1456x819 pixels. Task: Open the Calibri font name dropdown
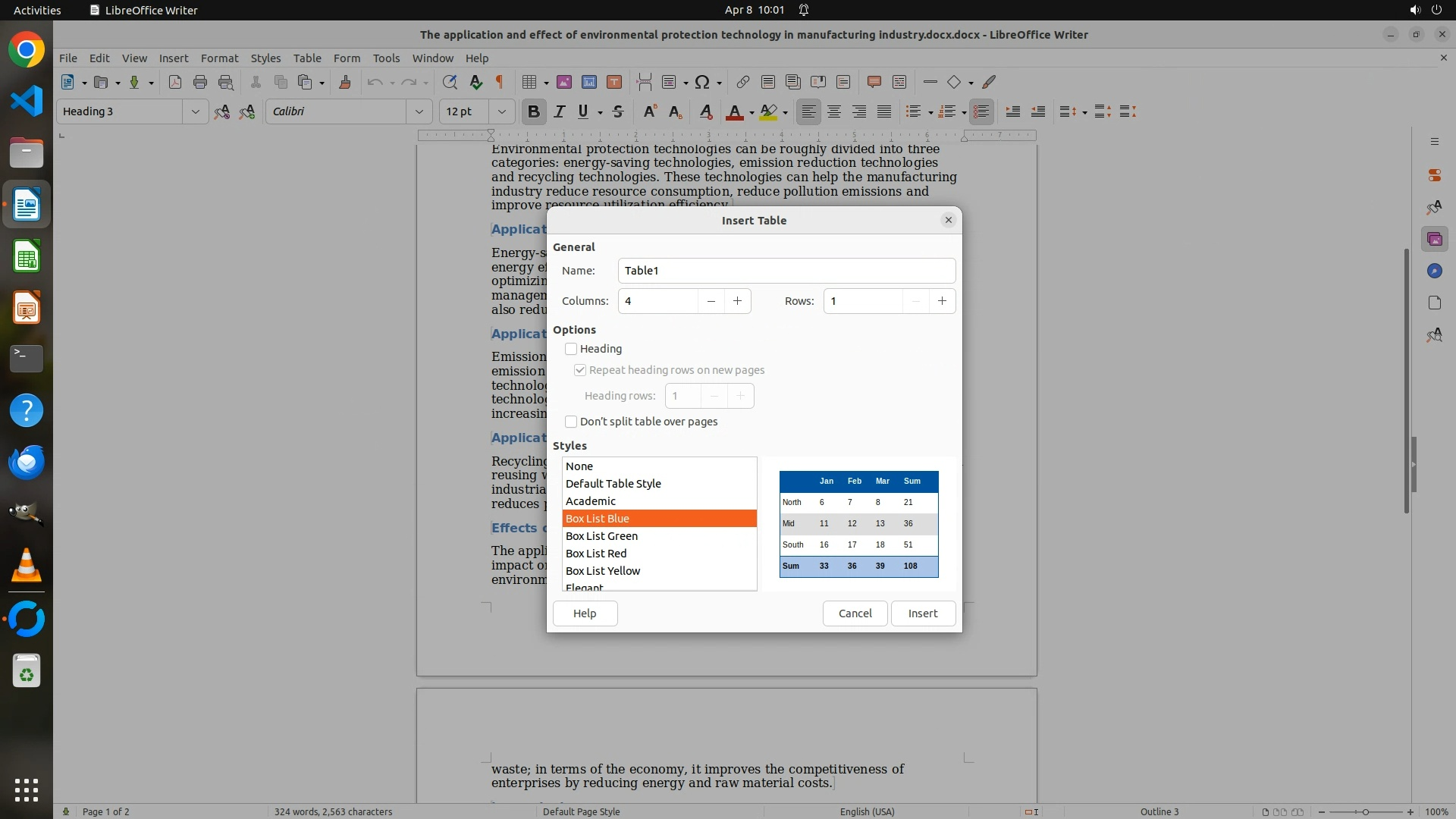pyautogui.click(x=419, y=111)
